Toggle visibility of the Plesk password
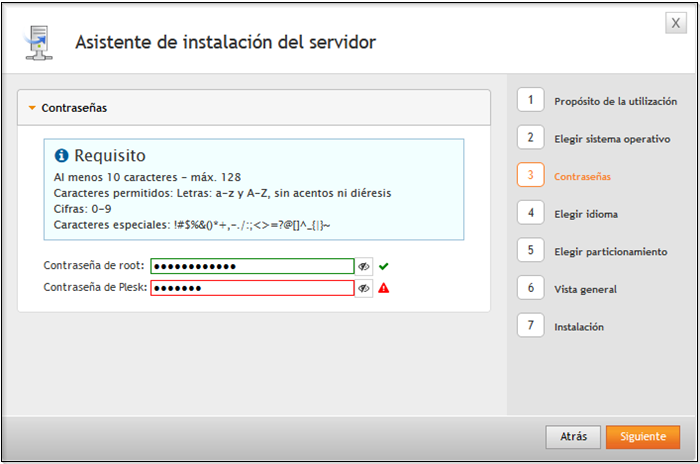Viewport: 700px width, 464px height. click(364, 288)
